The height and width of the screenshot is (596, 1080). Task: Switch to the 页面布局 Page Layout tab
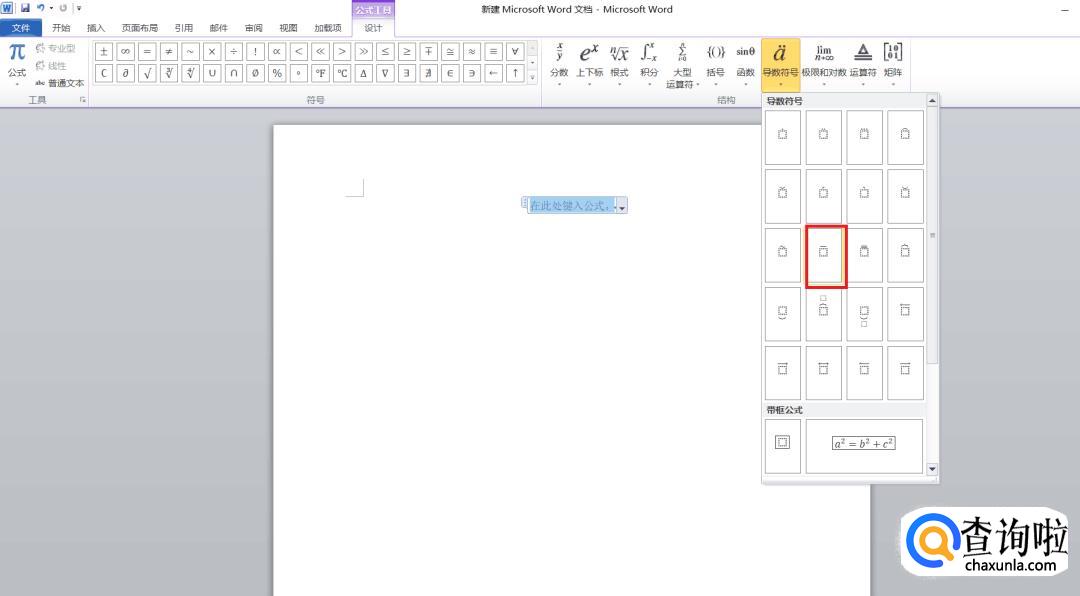point(140,28)
